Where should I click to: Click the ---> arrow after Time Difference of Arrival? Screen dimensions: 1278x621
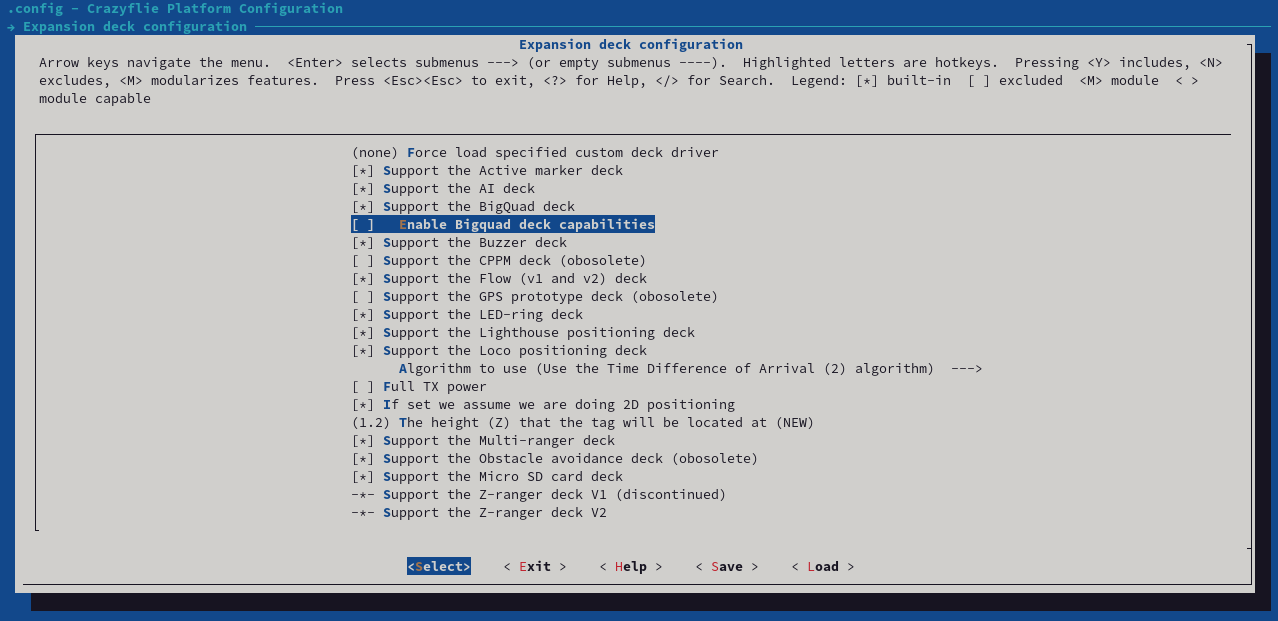967,369
